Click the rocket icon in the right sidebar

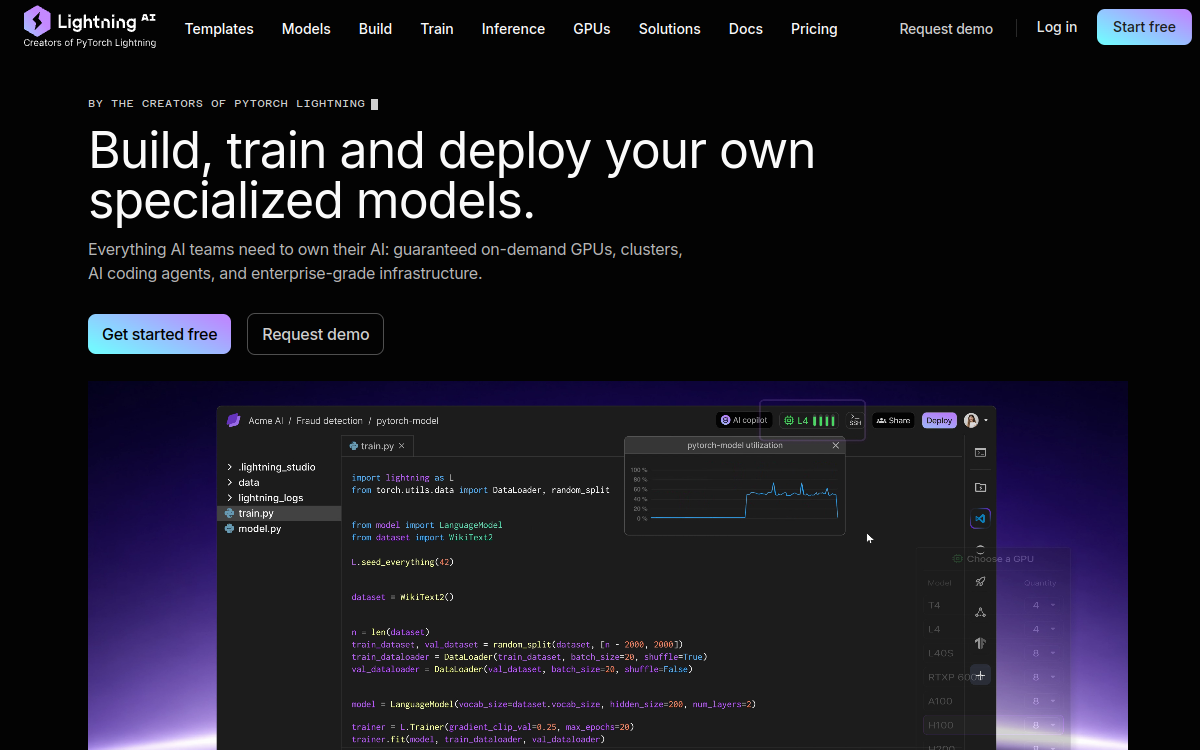980,582
